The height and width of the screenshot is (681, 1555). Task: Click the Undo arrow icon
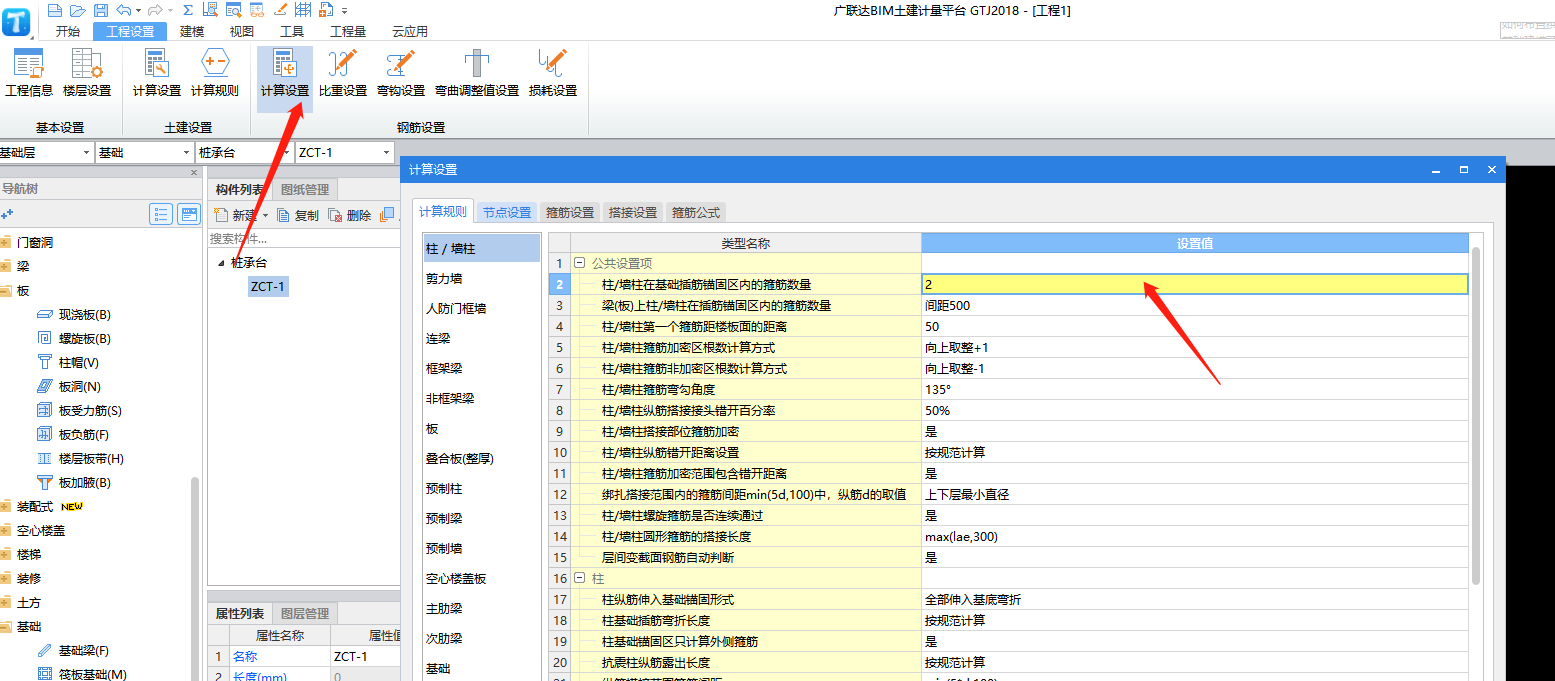pos(122,10)
